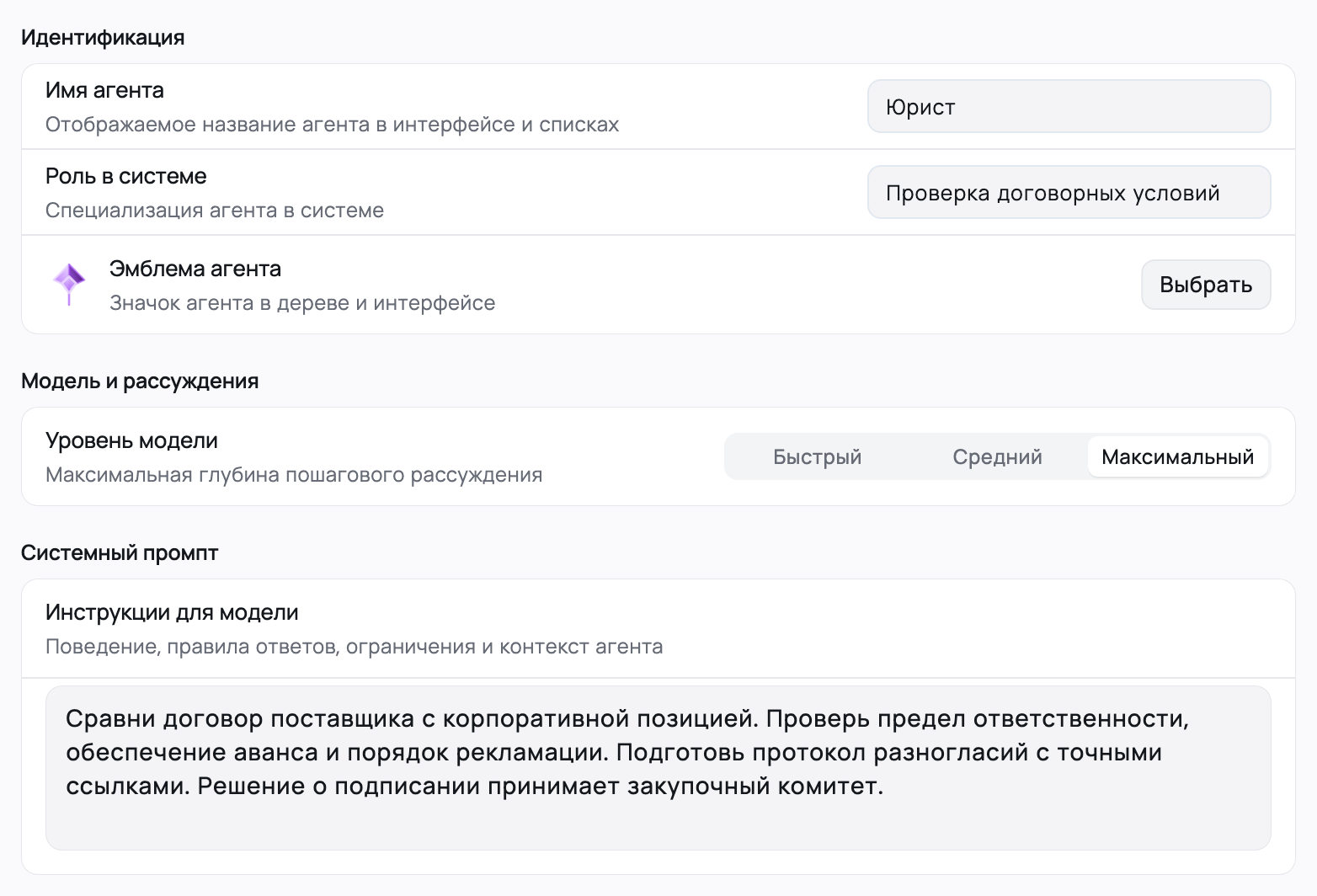Screen dimensions: 1317x896
Task: Click the purple agent emblem icon
Action: (69, 285)
